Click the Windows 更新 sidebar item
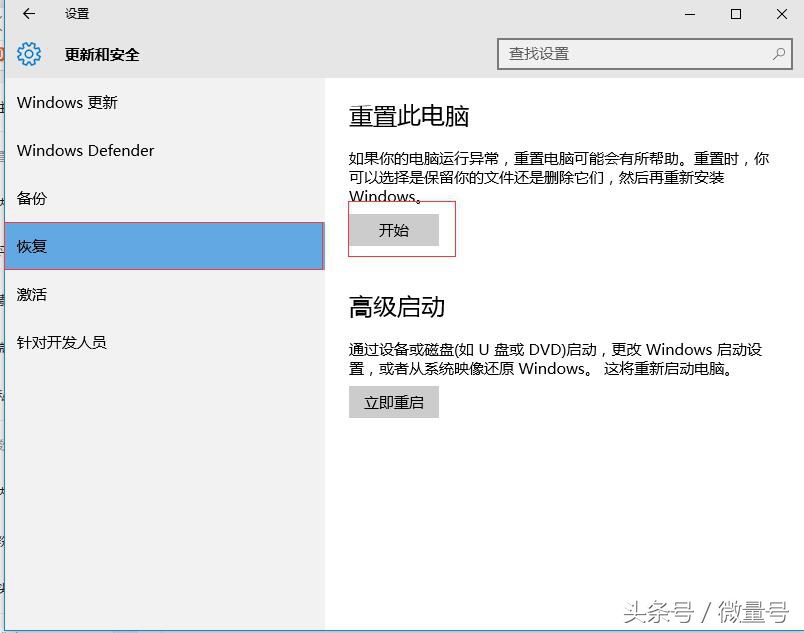The width and height of the screenshot is (804, 633). pyautogui.click(x=67, y=102)
